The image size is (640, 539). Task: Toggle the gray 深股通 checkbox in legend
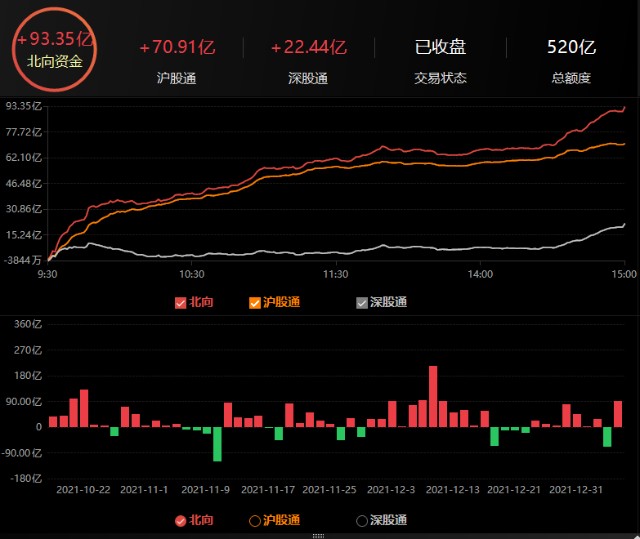(362, 302)
